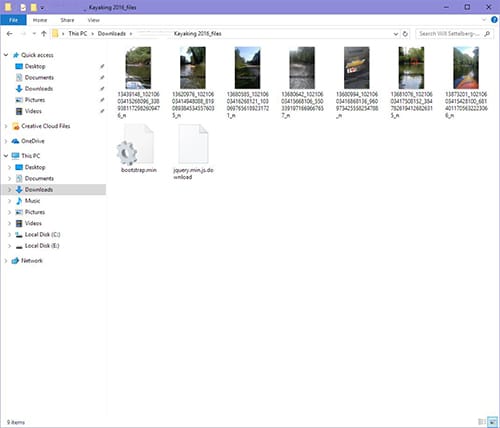Expand the Network tree node

[6, 261]
